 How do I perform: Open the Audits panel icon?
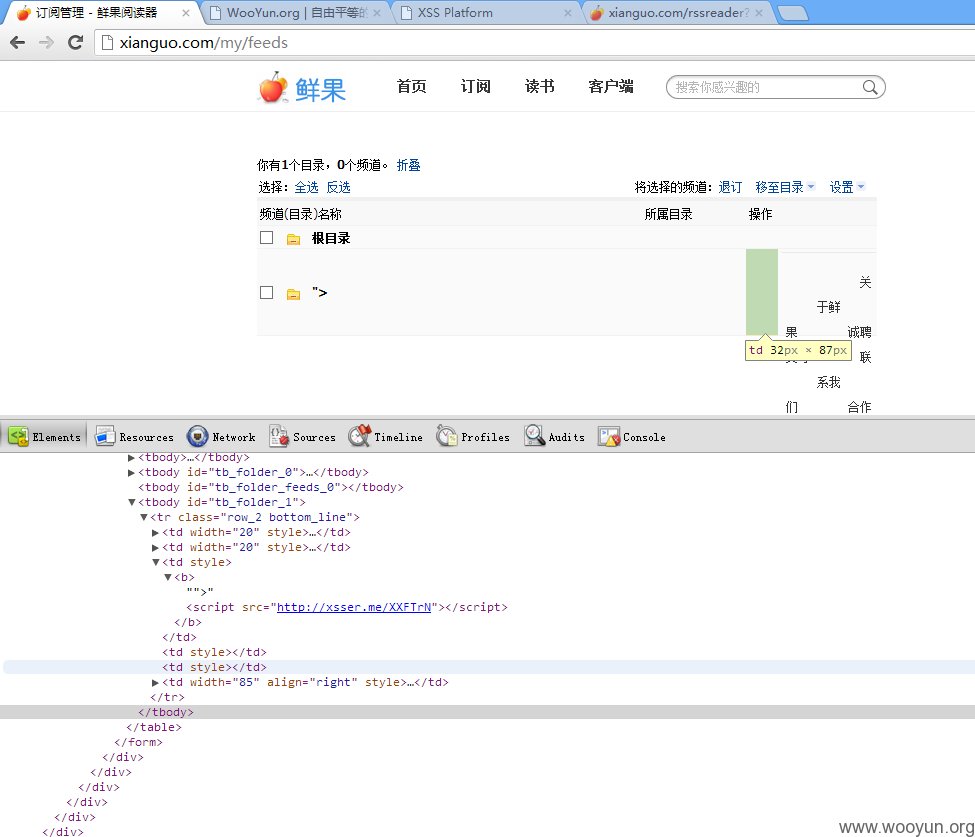click(x=534, y=437)
